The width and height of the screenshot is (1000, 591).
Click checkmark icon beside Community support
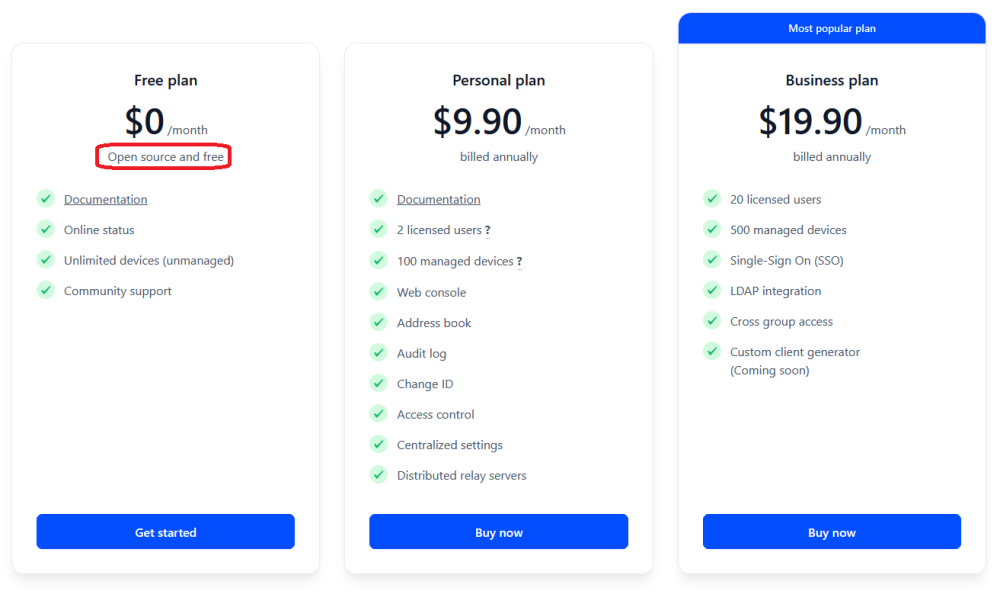45,290
